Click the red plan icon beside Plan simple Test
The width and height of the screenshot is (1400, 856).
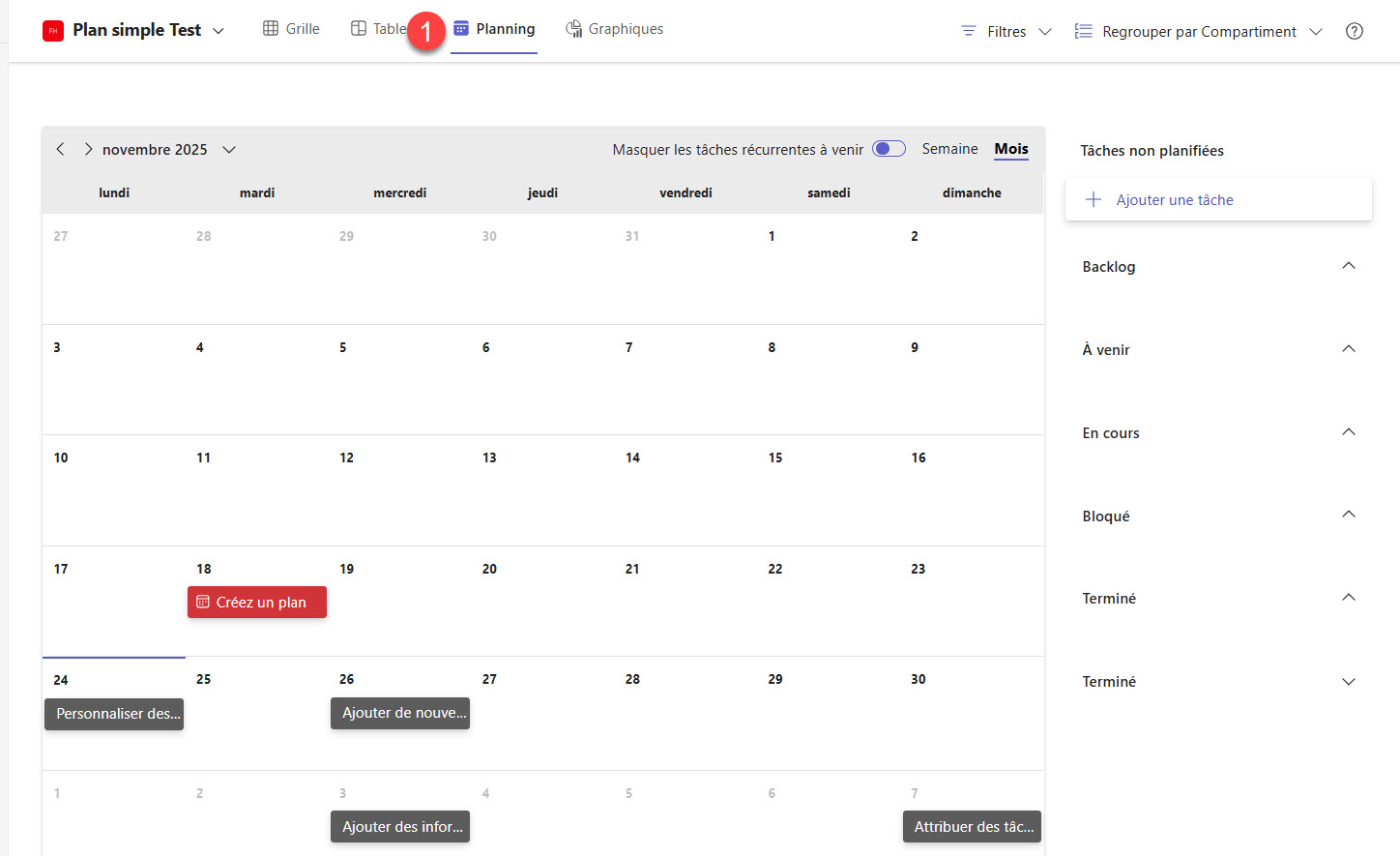(53, 31)
